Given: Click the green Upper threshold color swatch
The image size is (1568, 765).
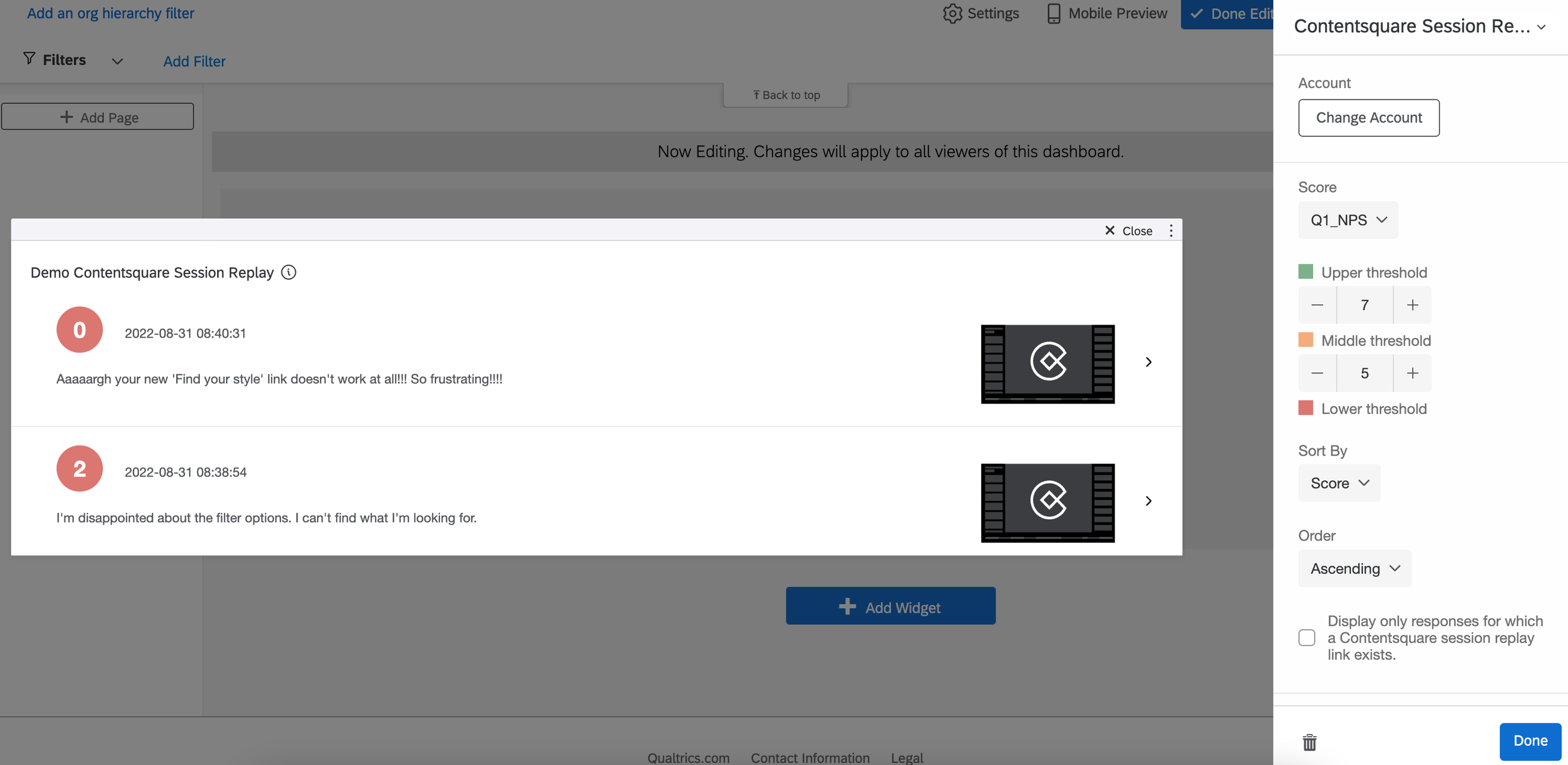Looking at the screenshot, I should coord(1306,272).
